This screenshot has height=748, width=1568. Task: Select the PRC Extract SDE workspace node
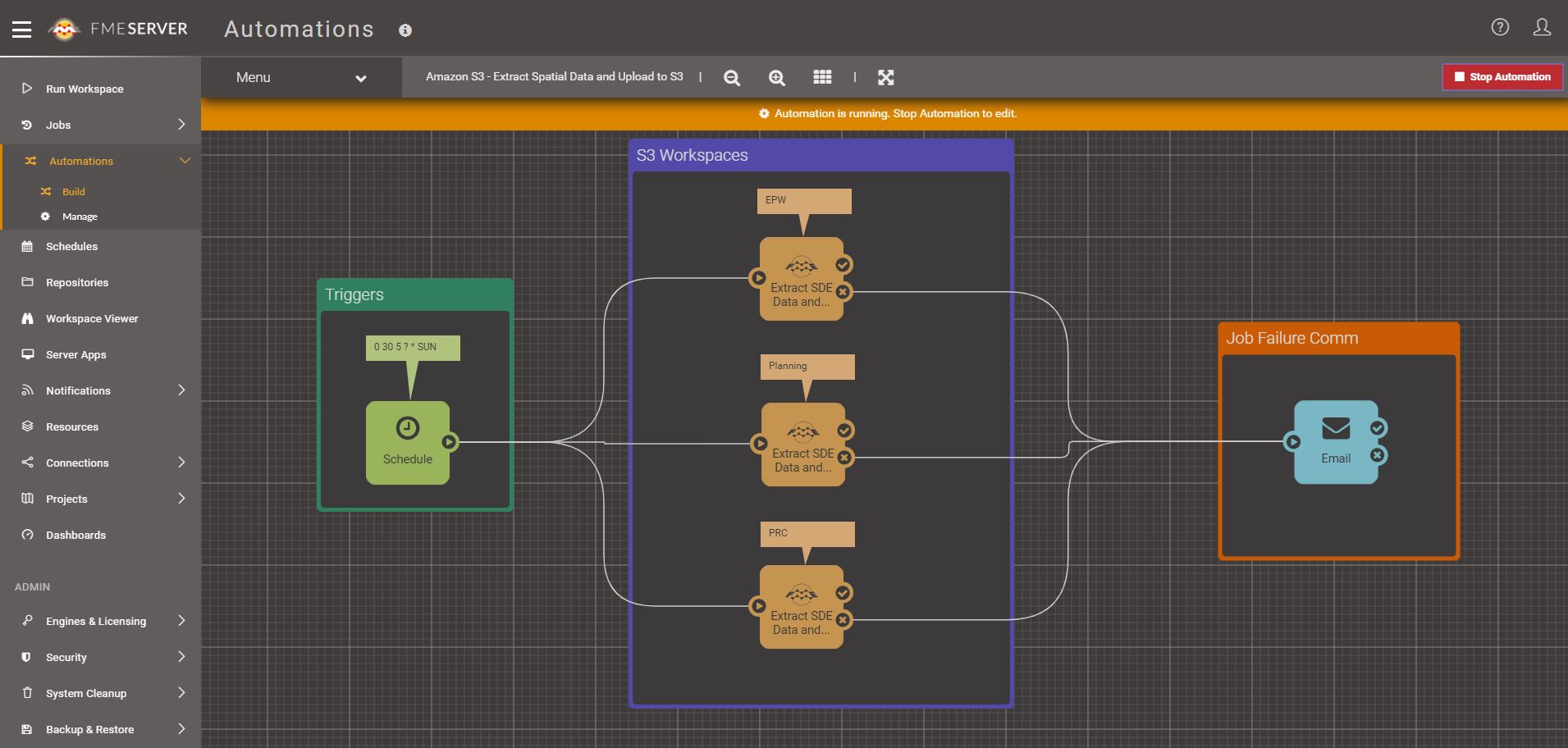point(802,607)
